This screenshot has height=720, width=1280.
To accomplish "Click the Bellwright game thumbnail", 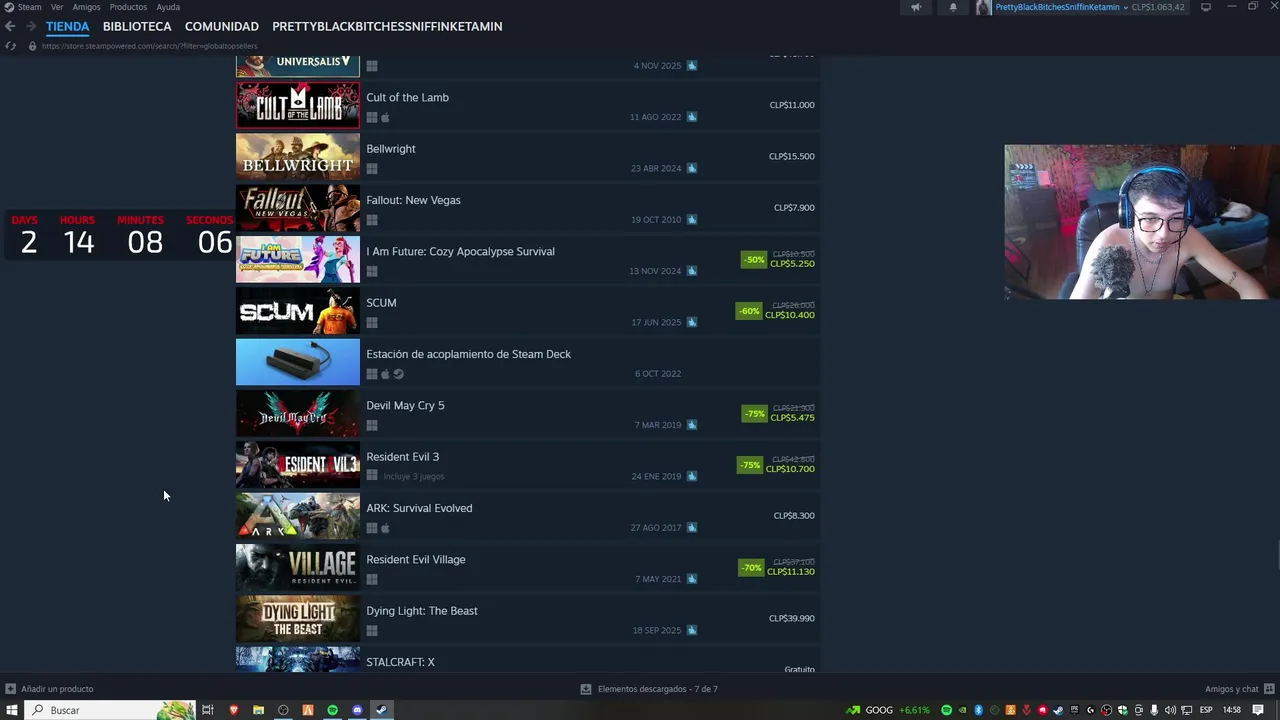I will (x=298, y=157).
